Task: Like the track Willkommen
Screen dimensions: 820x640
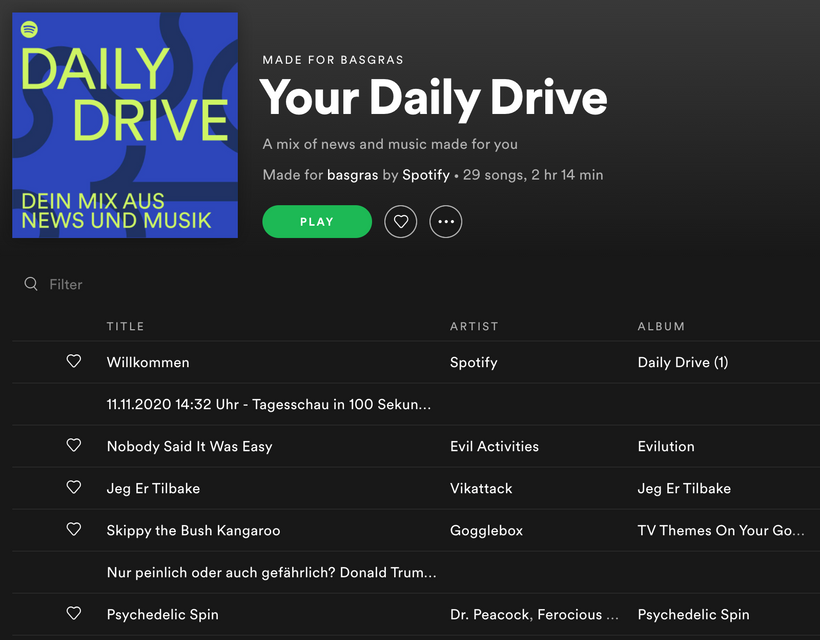Action: click(x=74, y=361)
